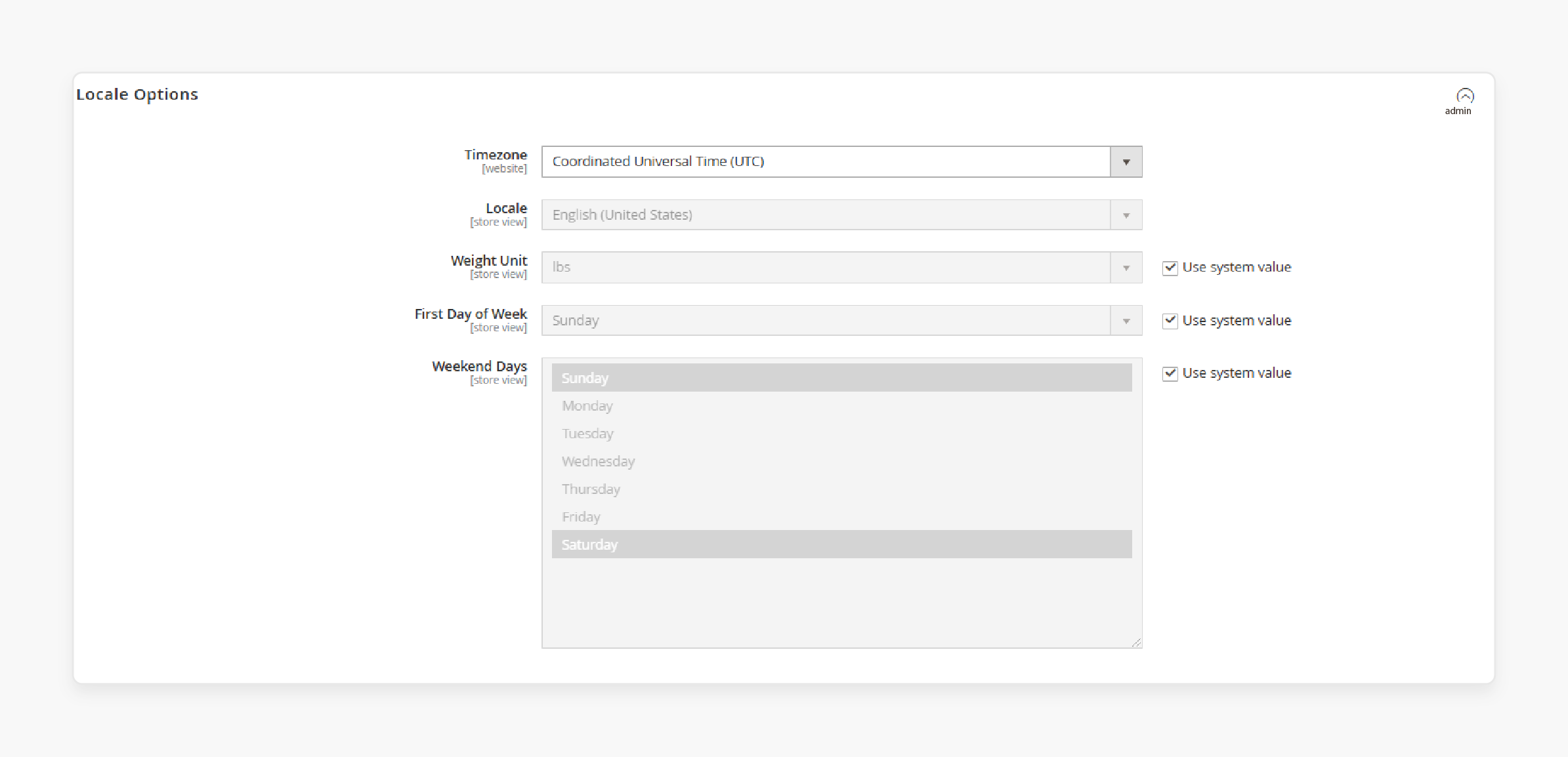This screenshot has width=1568, height=757.
Task: Click the Locale dropdown arrow
Action: pyautogui.click(x=1126, y=215)
